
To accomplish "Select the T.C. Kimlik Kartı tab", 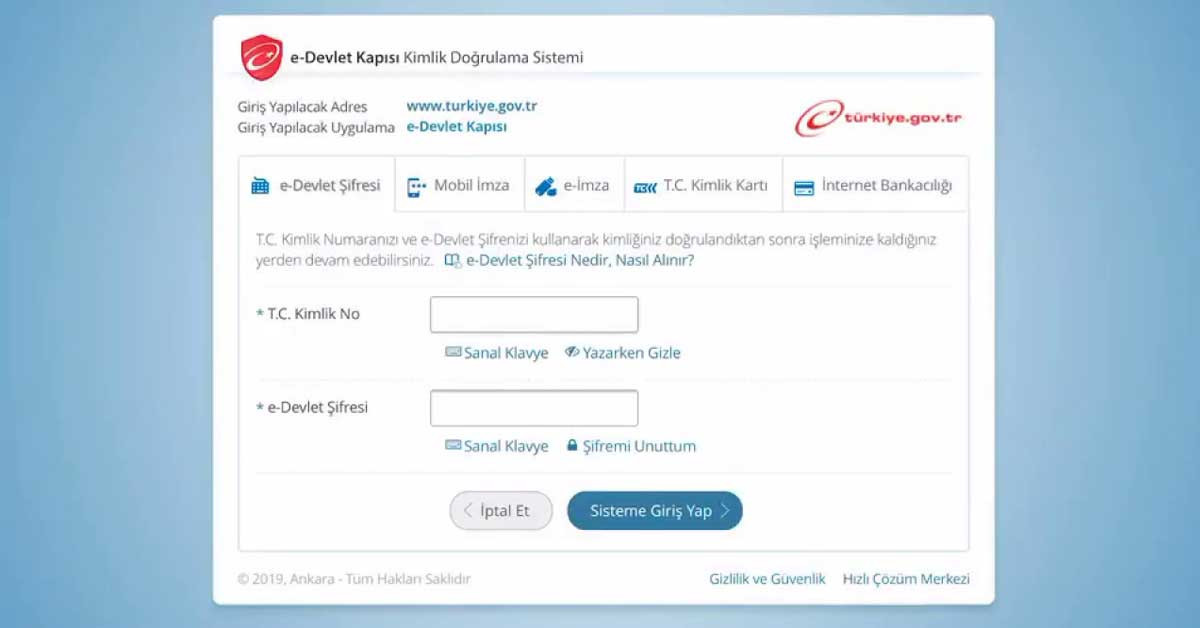I will (x=704, y=185).
